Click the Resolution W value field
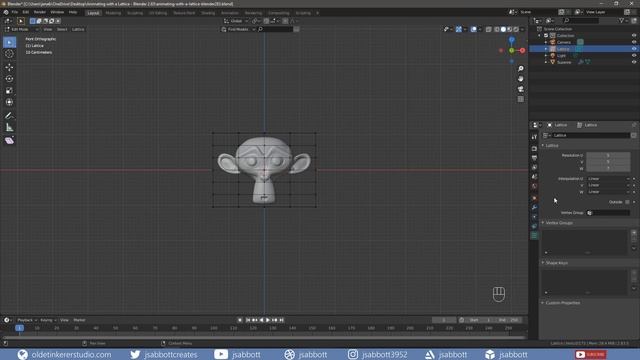This screenshot has height=360, width=640. (x=608, y=169)
